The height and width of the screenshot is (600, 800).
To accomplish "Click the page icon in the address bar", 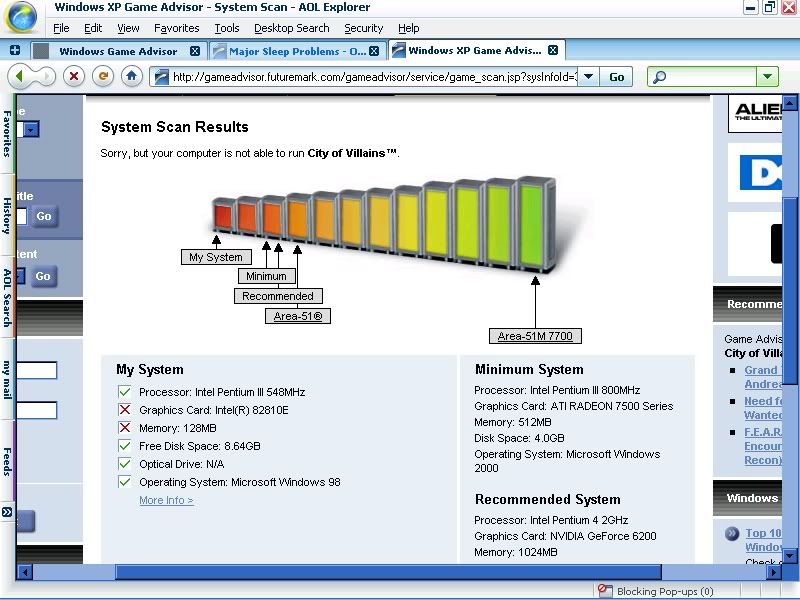I will pyautogui.click(x=162, y=77).
